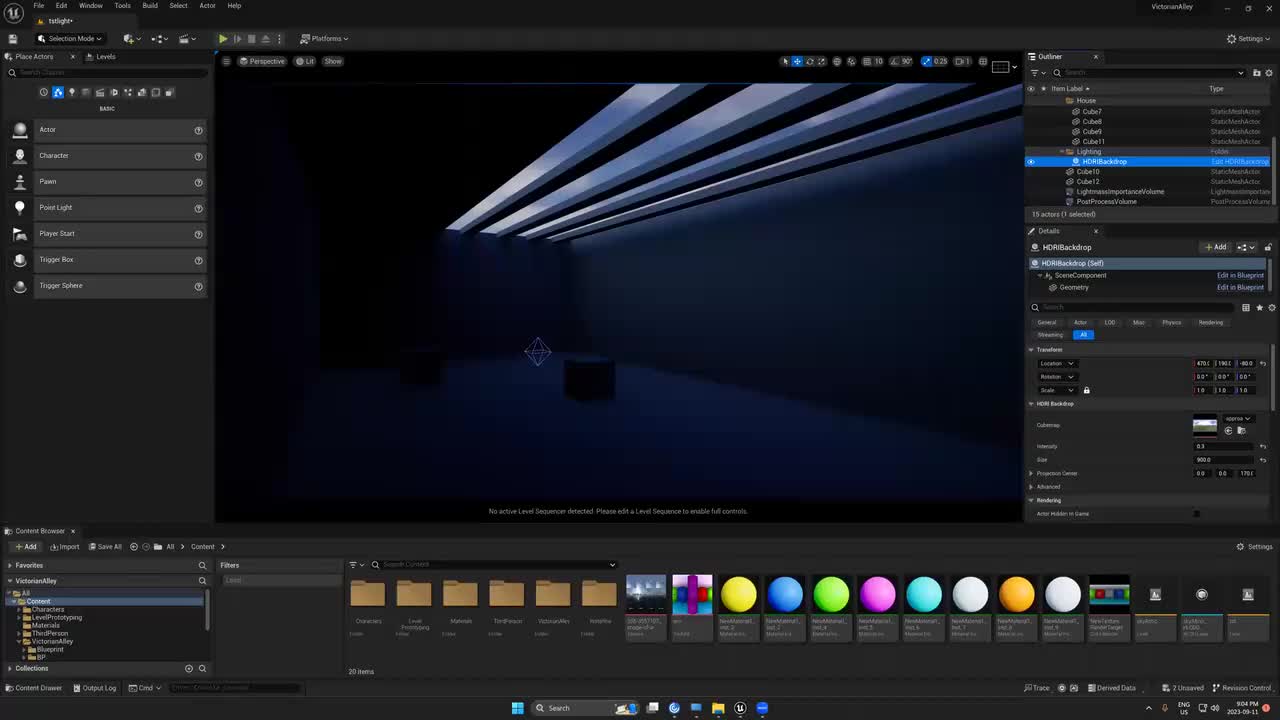Click help icon for Trigger Box
This screenshot has height=720, width=1280.
pyautogui.click(x=198, y=260)
